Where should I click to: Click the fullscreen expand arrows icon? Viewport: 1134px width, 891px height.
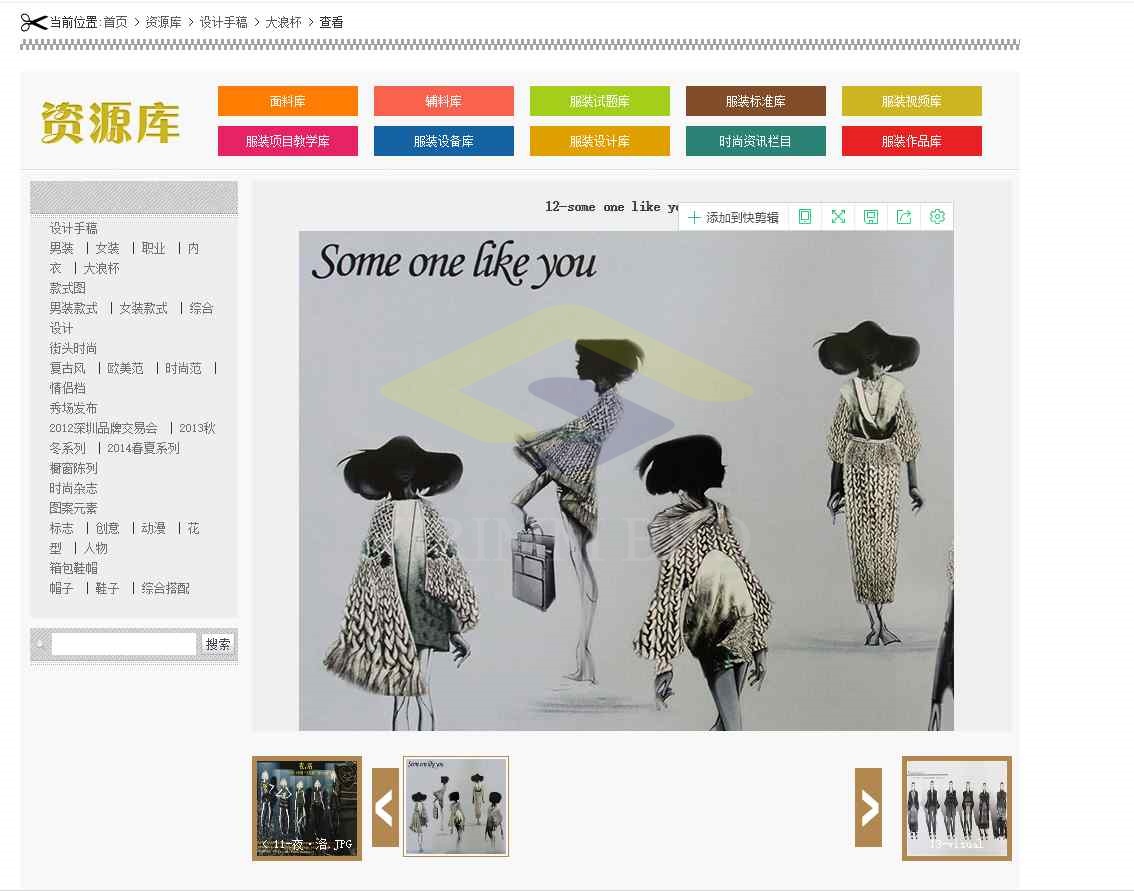[838, 217]
